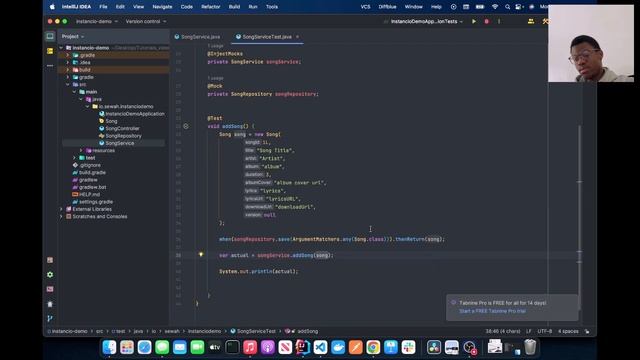Launch IntelliJ IDEA from the Dock
The height and width of the screenshot is (360, 640).
[302, 347]
